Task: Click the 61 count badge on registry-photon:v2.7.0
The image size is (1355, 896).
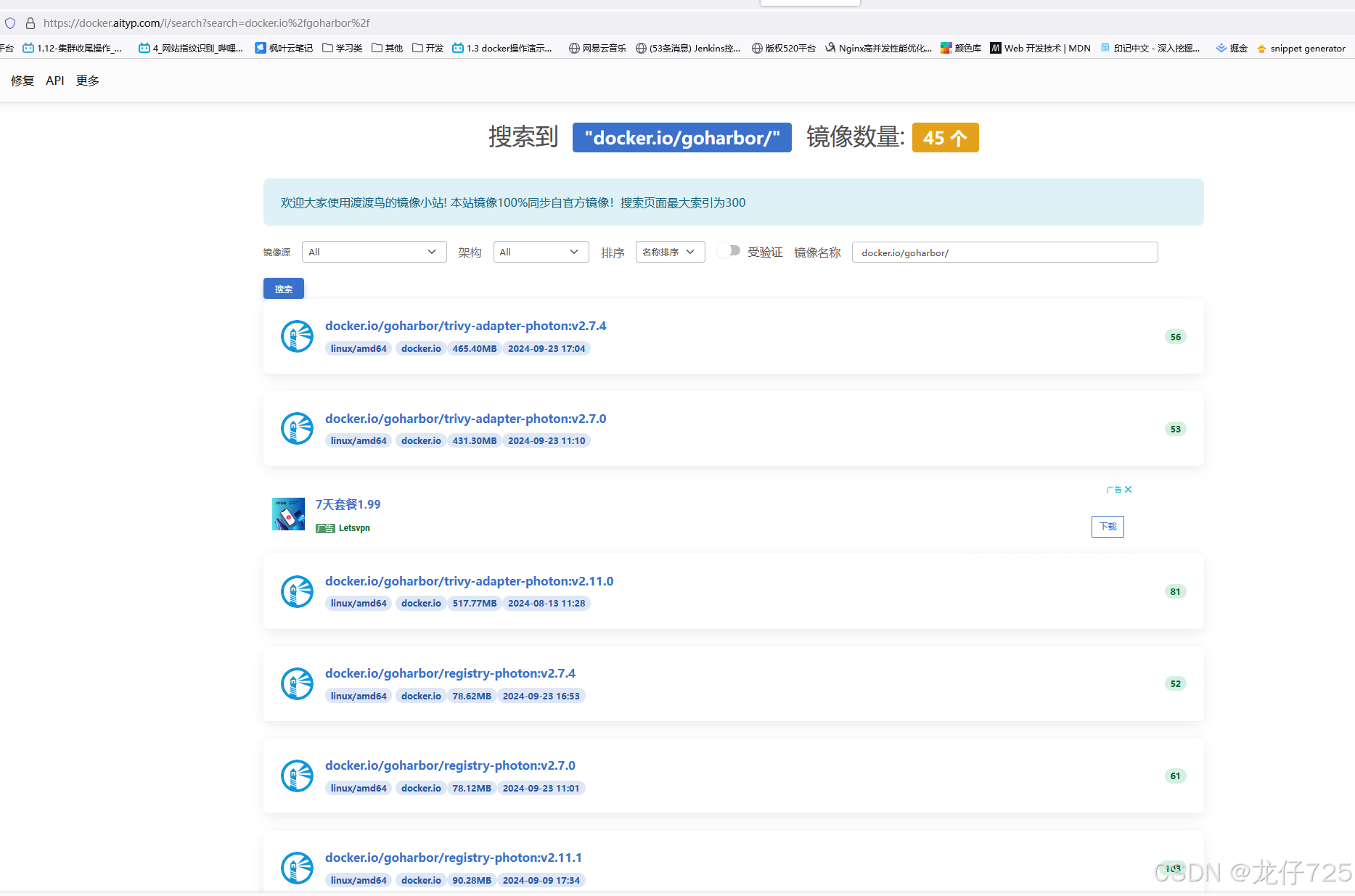Action: 1176,776
